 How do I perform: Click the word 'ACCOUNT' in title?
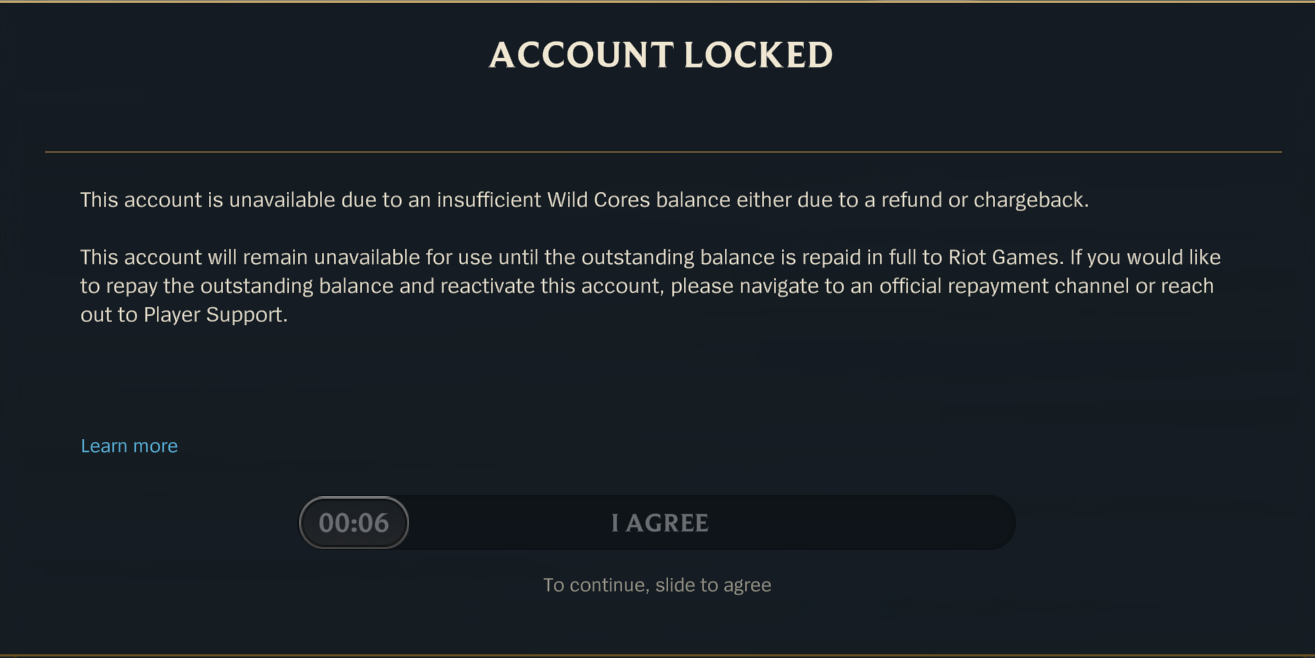click(581, 55)
